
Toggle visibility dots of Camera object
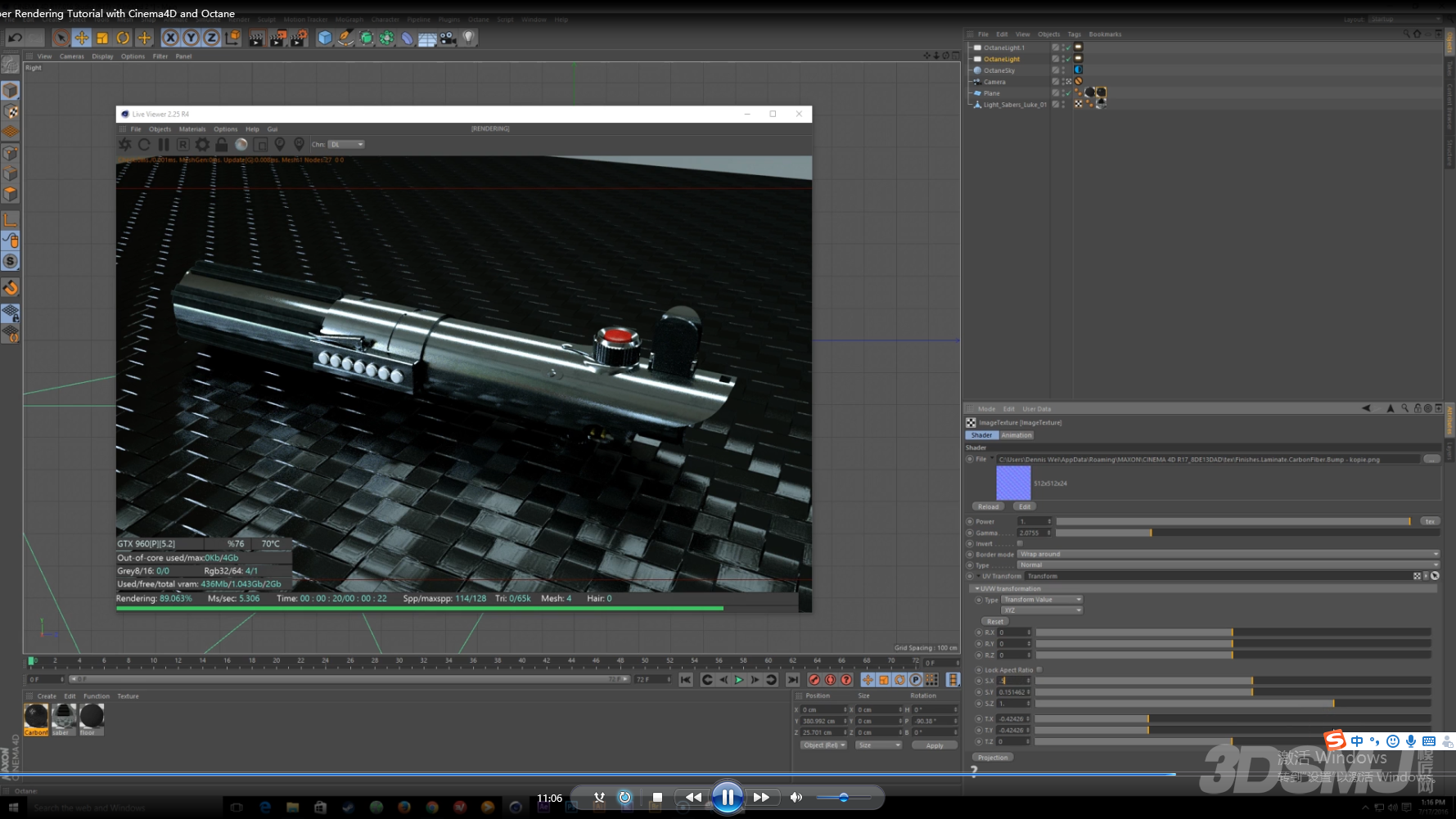coord(1063,82)
